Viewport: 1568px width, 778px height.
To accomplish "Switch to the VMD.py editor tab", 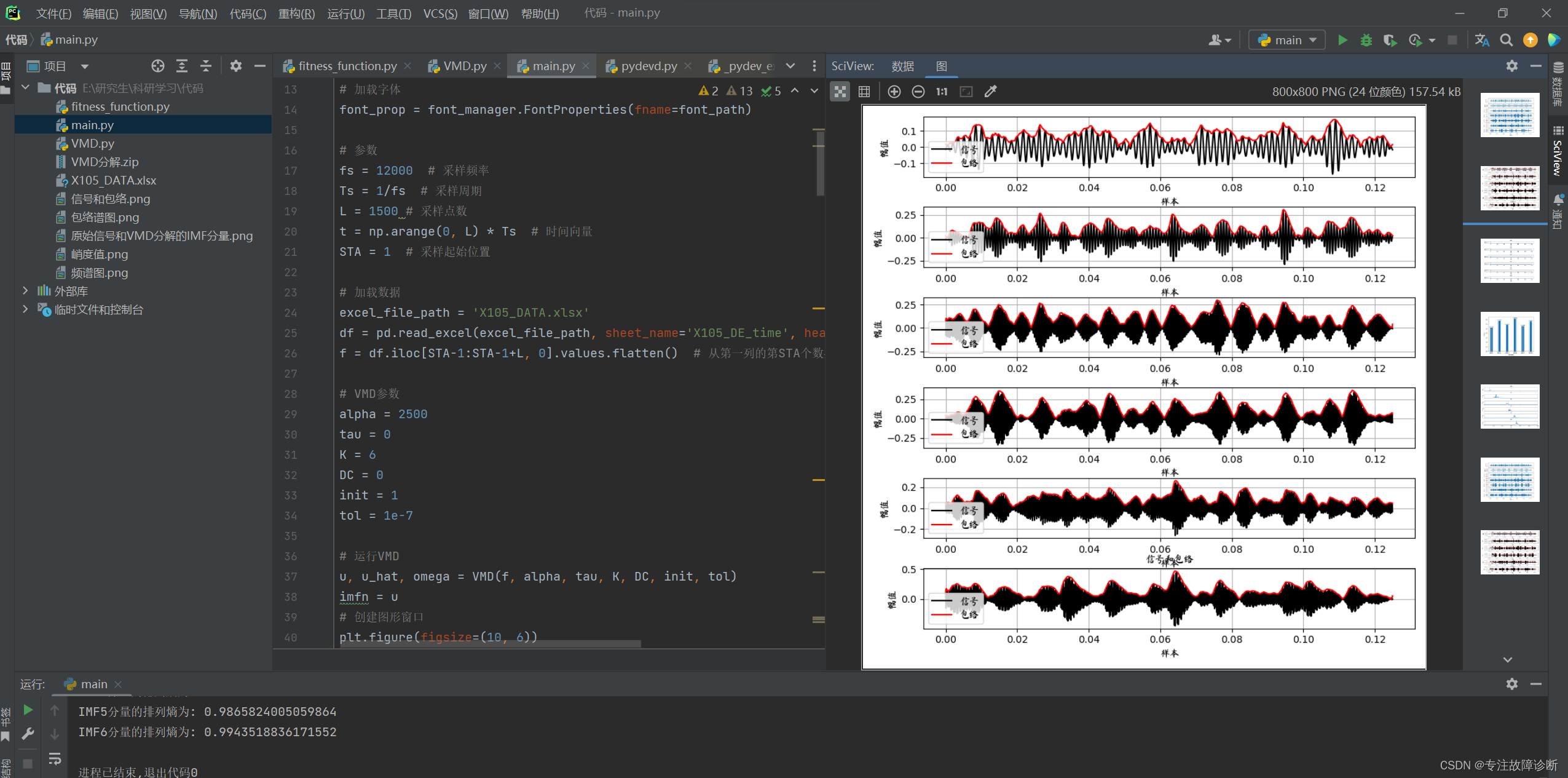I will click(464, 66).
